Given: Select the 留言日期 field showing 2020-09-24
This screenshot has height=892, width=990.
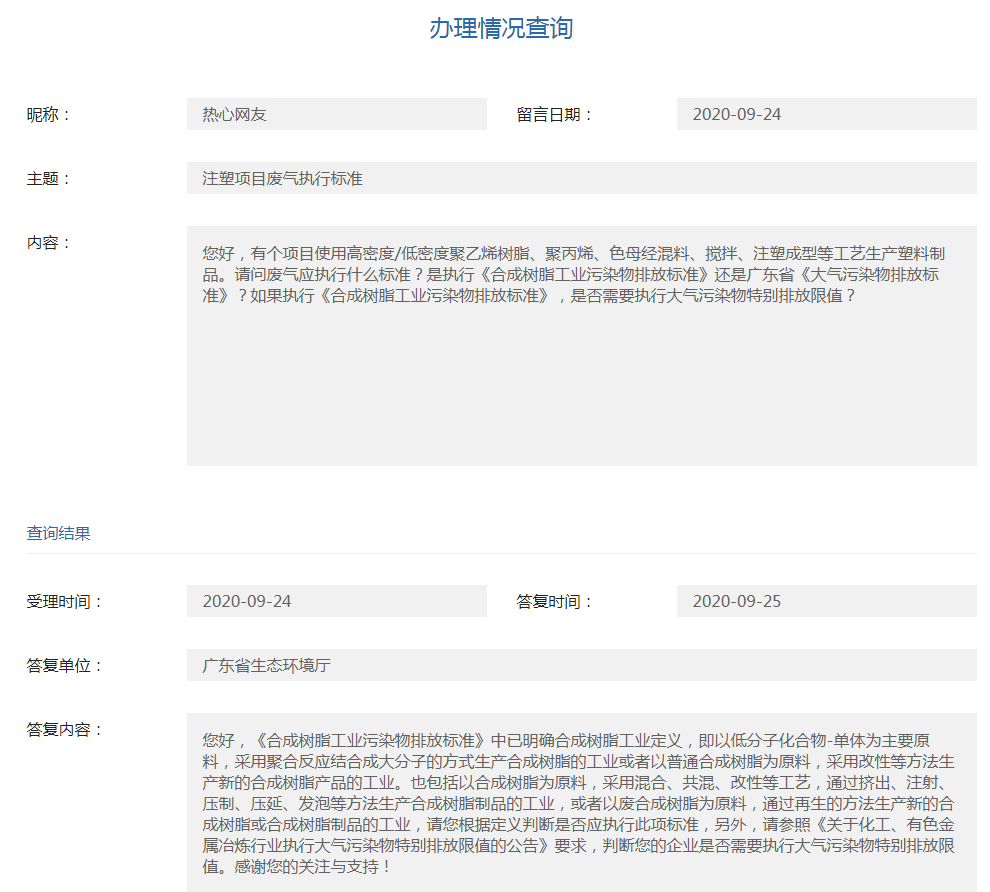Looking at the screenshot, I should [x=826, y=114].
